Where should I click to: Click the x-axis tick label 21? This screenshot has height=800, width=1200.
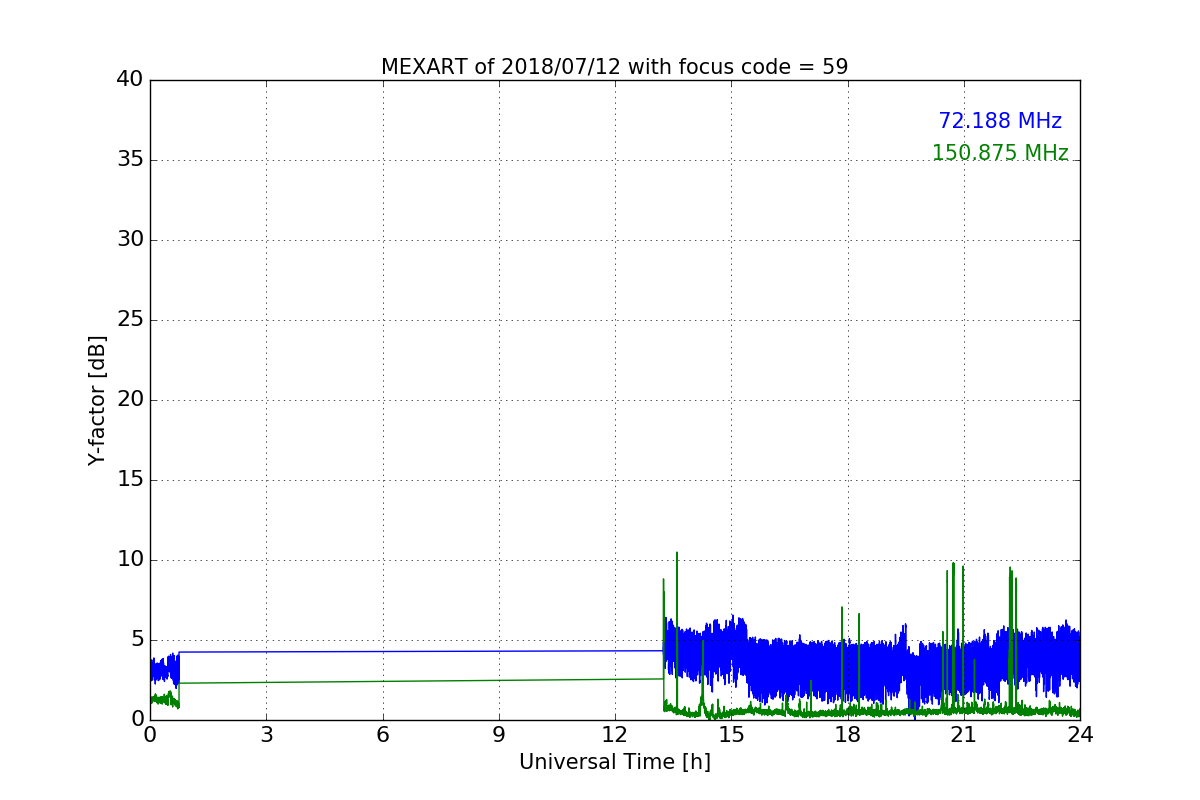[964, 735]
